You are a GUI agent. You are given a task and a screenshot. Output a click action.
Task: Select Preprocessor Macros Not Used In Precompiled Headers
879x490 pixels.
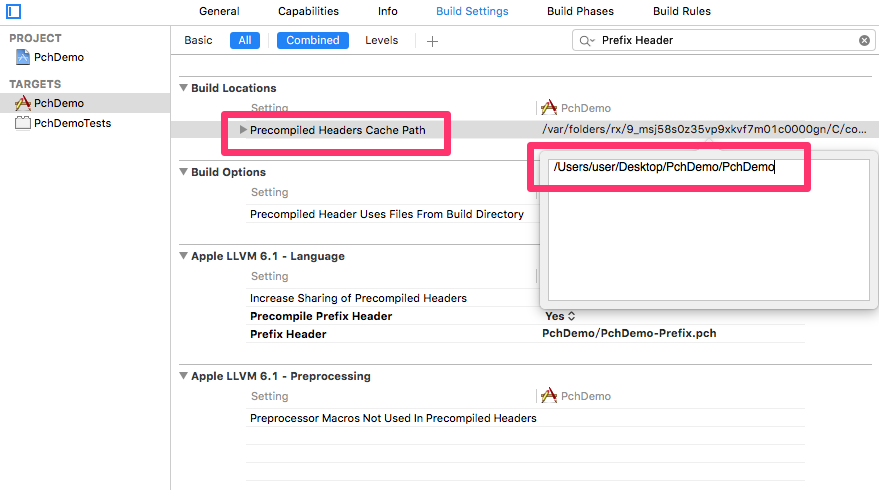[393, 418]
